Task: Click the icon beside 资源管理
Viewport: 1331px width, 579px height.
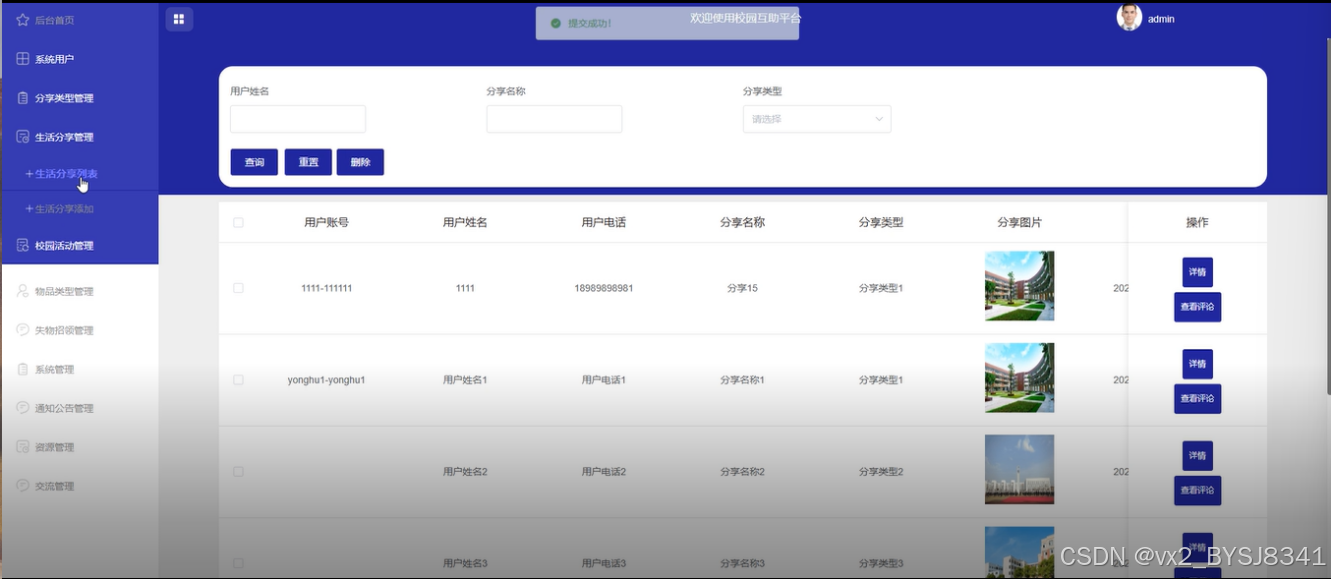Action: pos(22,447)
